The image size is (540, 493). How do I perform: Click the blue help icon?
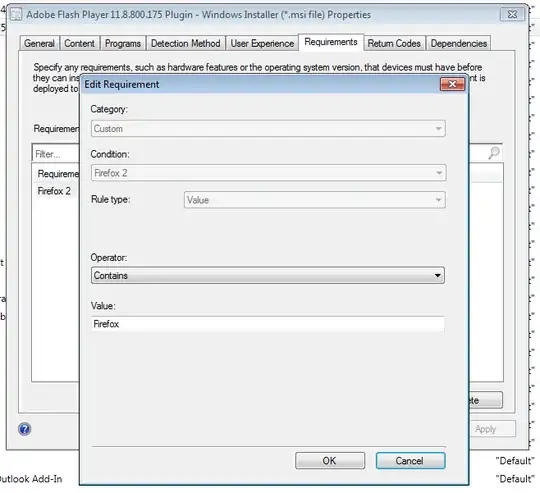[24, 429]
